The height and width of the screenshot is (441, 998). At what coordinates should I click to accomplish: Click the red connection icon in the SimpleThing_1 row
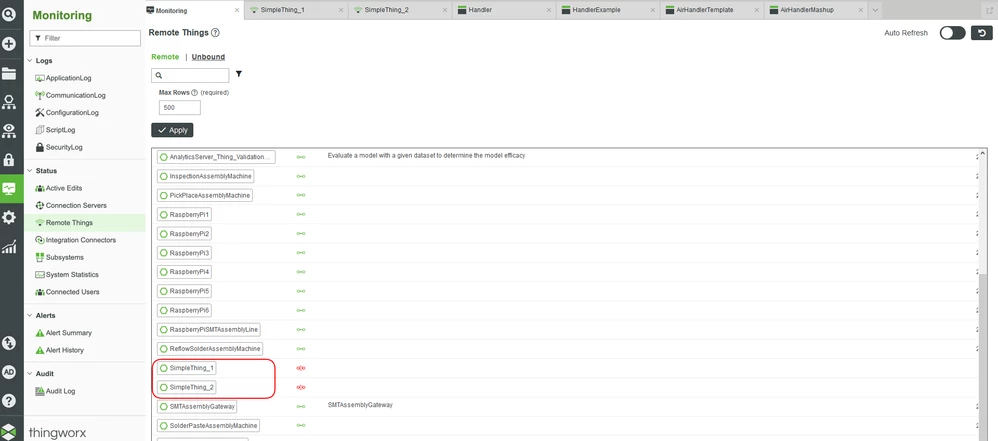pyautogui.click(x=301, y=368)
